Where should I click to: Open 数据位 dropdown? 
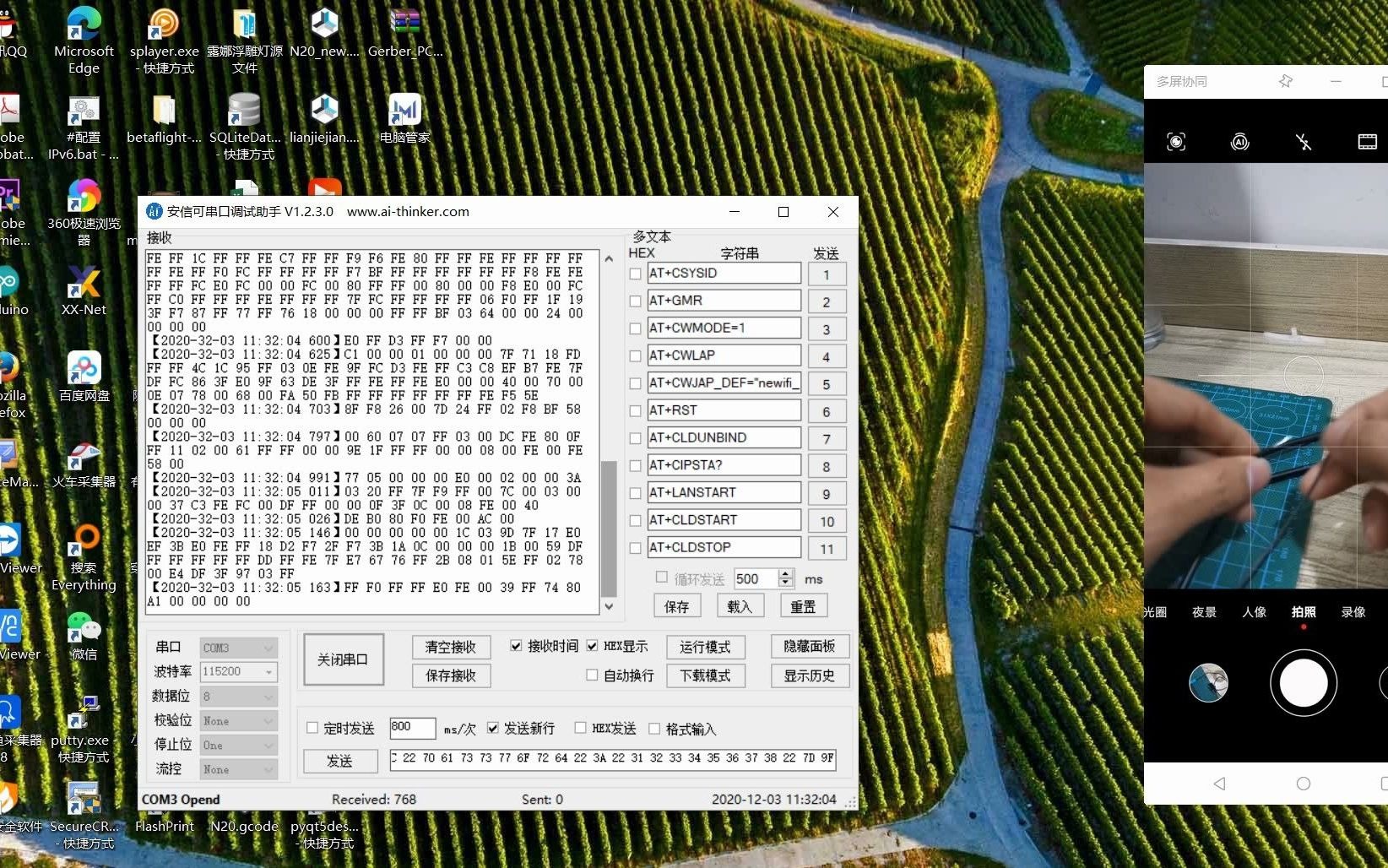point(239,697)
